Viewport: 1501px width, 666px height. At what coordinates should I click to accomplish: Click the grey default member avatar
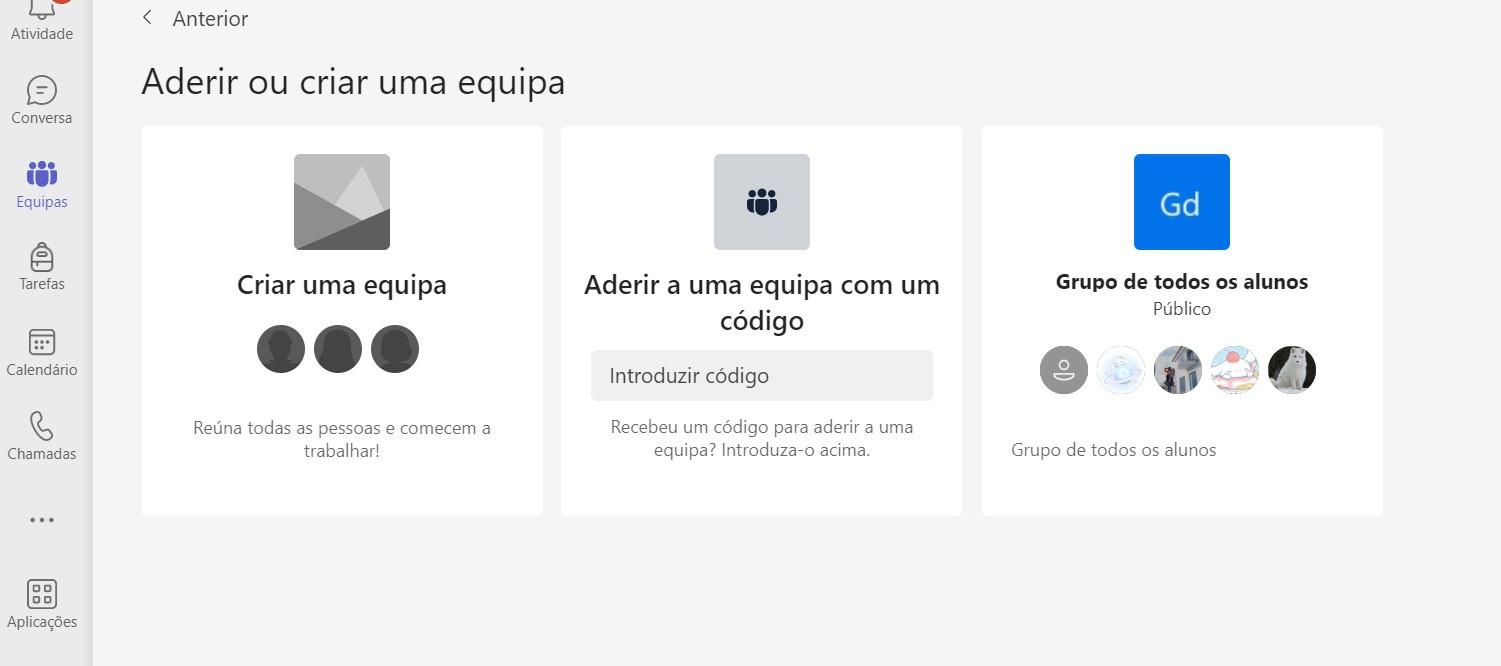[1064, 370]
